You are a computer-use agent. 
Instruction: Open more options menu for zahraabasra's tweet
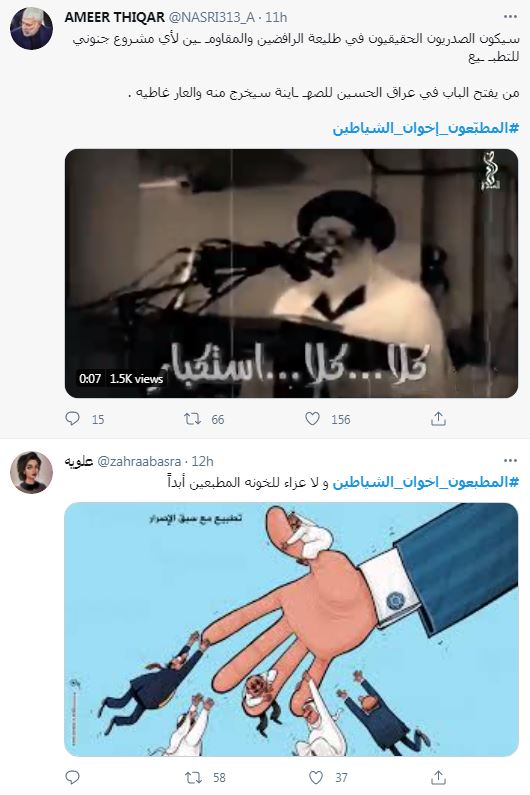click(x=510, y=461)
